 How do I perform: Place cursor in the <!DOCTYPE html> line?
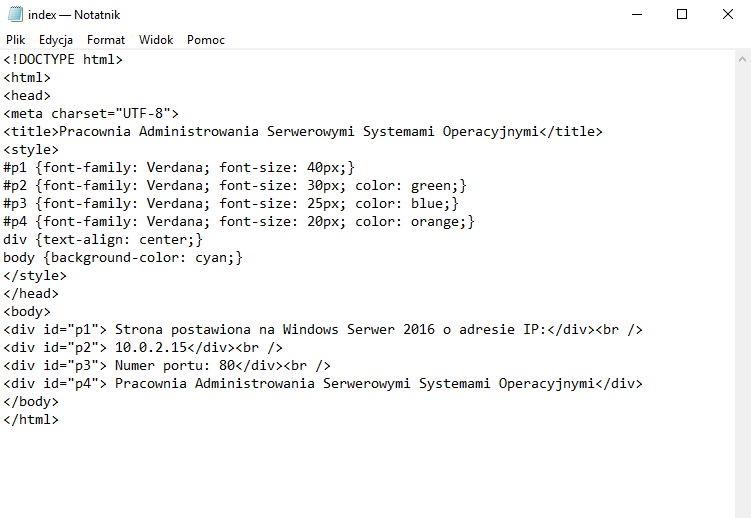click(x=63, y=60)
